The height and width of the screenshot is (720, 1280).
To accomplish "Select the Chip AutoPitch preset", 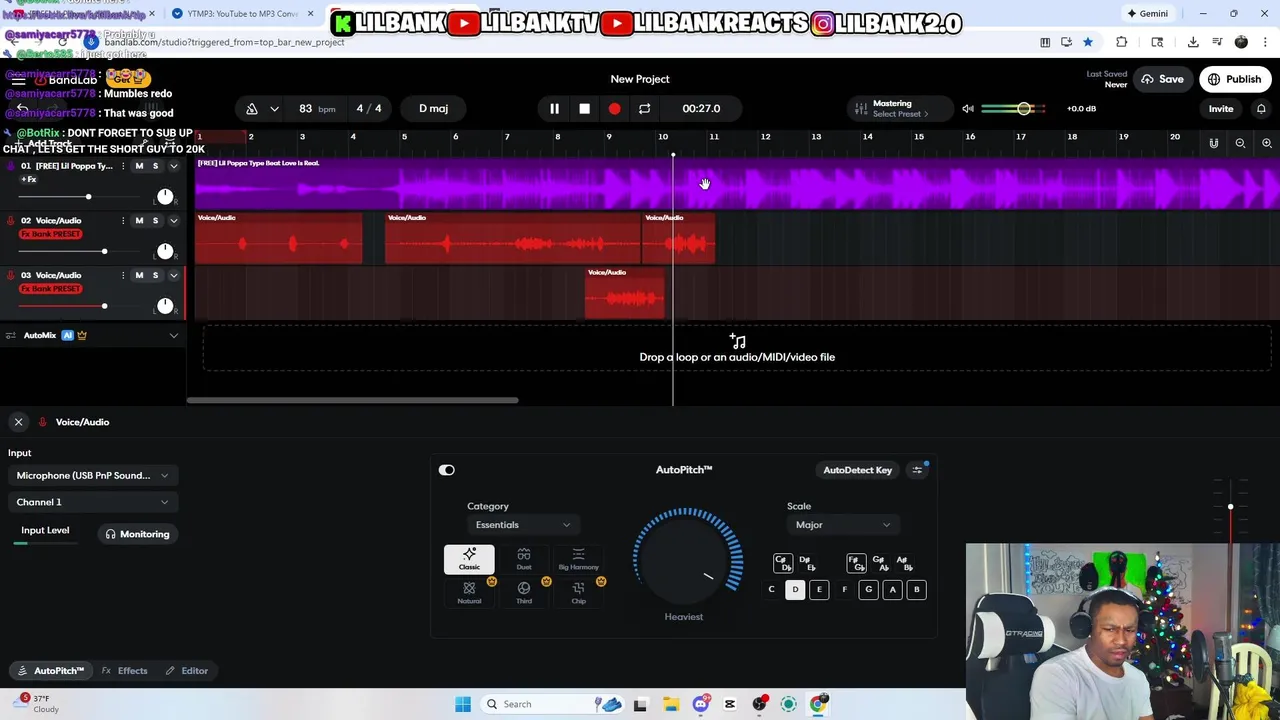I will pyautogui.click(x=578, y=593).
